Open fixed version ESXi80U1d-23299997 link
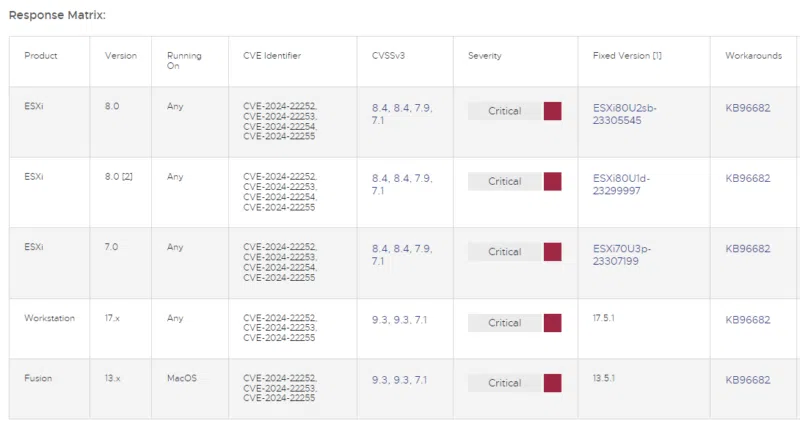 tap(621, 185)
